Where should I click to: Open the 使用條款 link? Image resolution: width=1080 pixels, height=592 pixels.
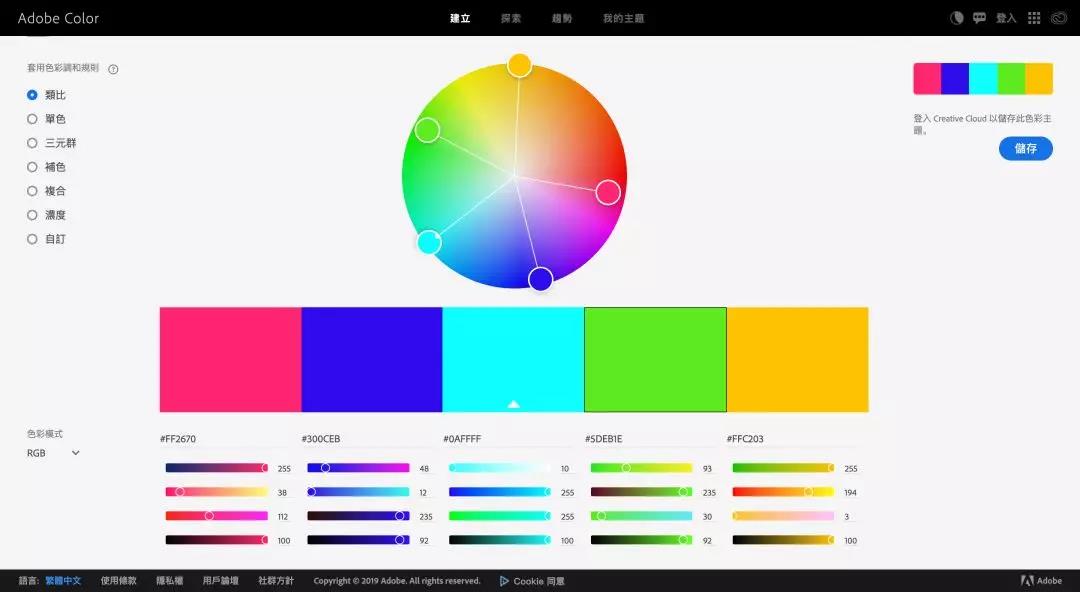coord(118,581)
